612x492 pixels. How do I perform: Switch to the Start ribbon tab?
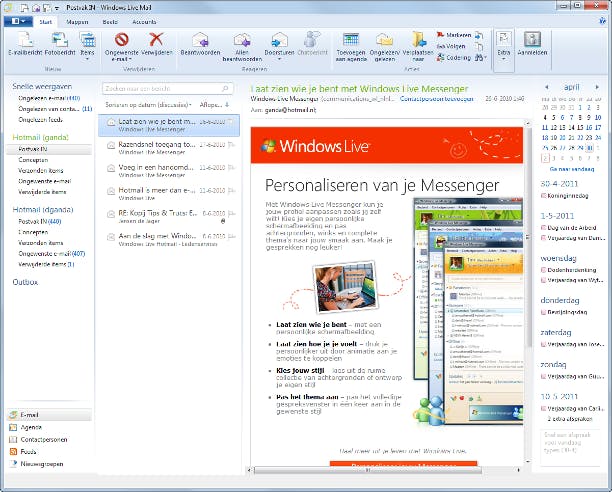(x=45, y=22)
